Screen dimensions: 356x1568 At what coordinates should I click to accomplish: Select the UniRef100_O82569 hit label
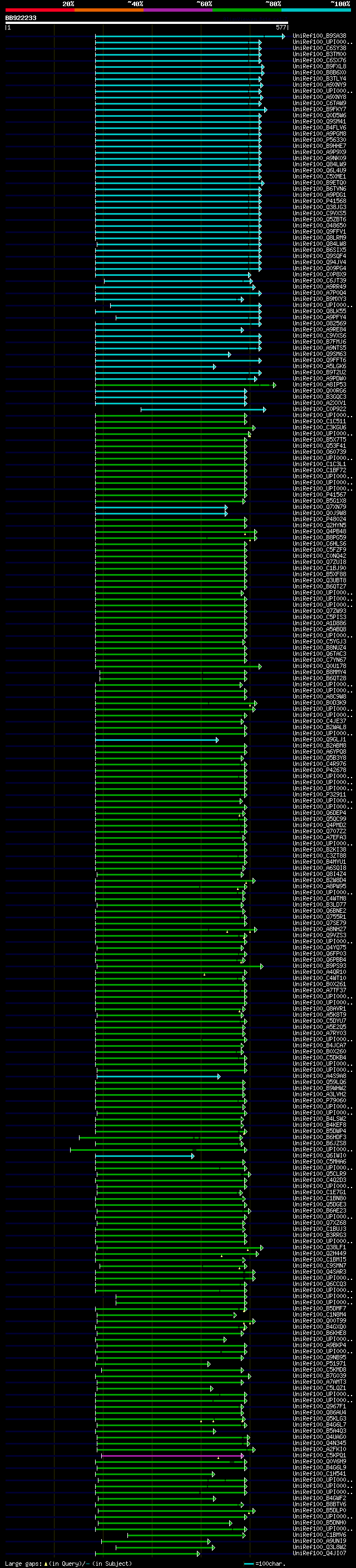(319, 323)
